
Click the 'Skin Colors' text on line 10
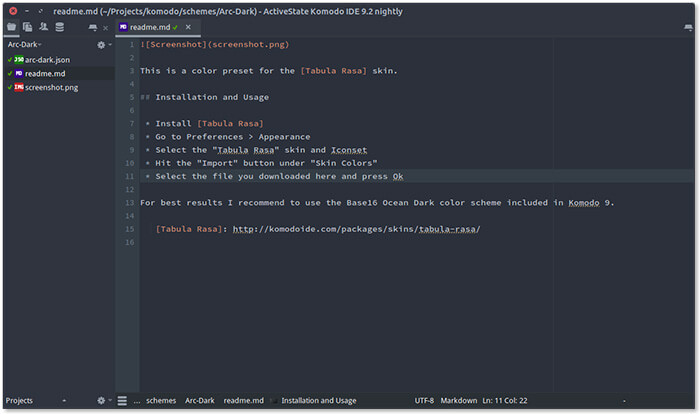[x=344, y=163]
